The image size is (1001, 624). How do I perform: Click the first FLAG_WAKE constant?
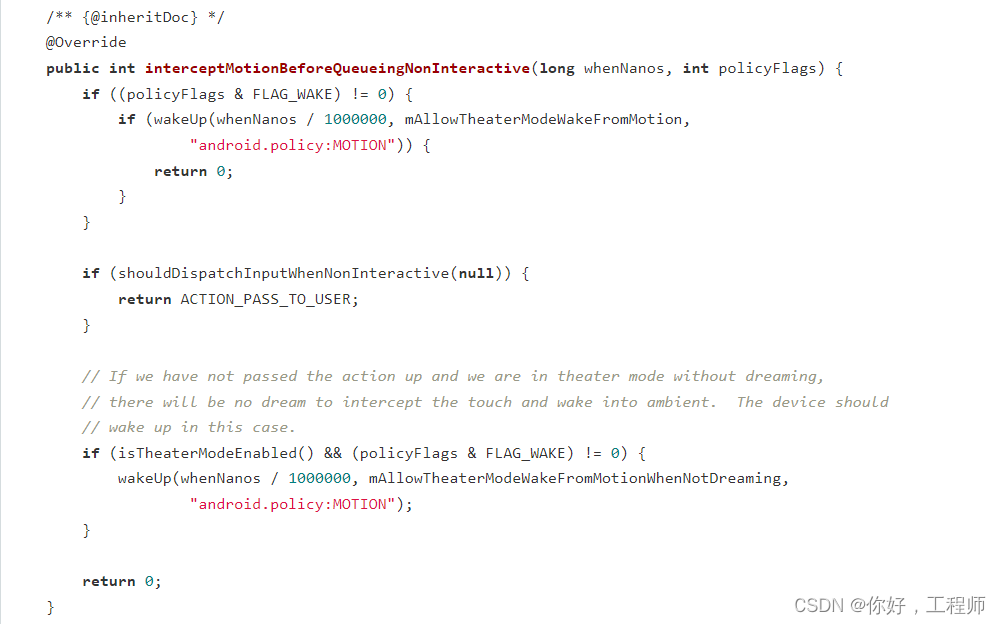[x=292, y=95]
